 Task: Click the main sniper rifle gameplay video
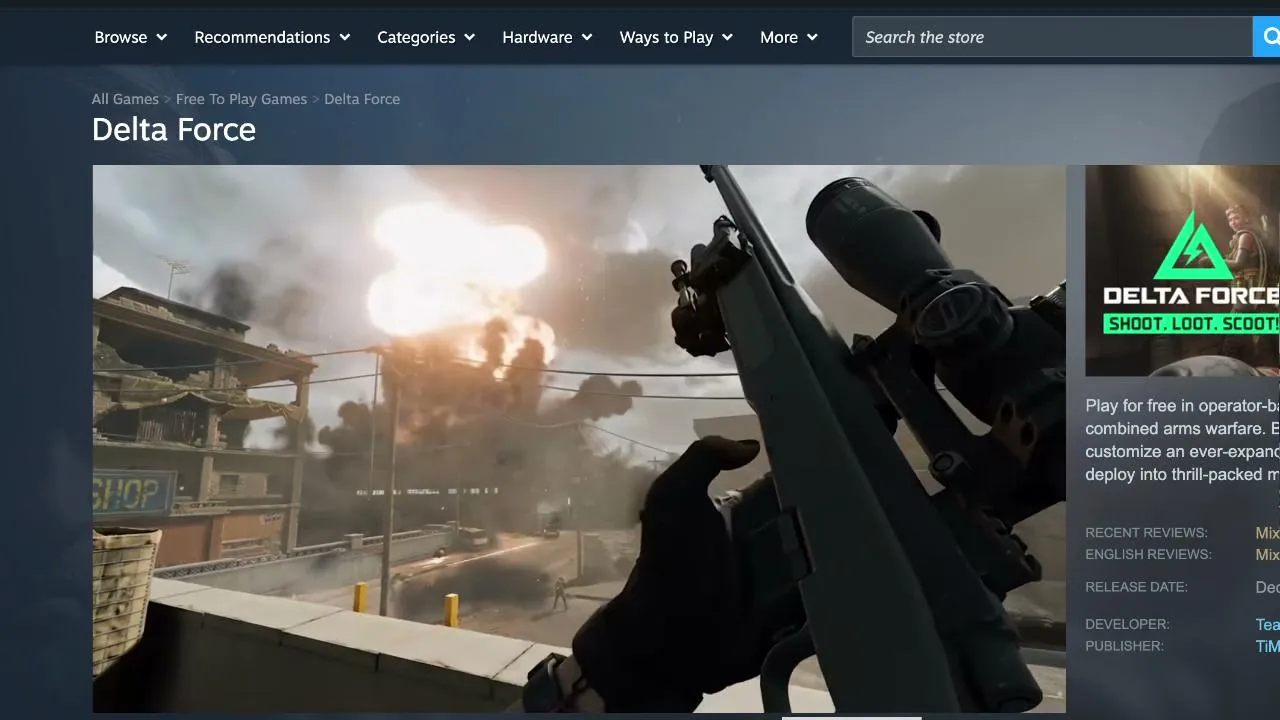[x=579, y=438]
